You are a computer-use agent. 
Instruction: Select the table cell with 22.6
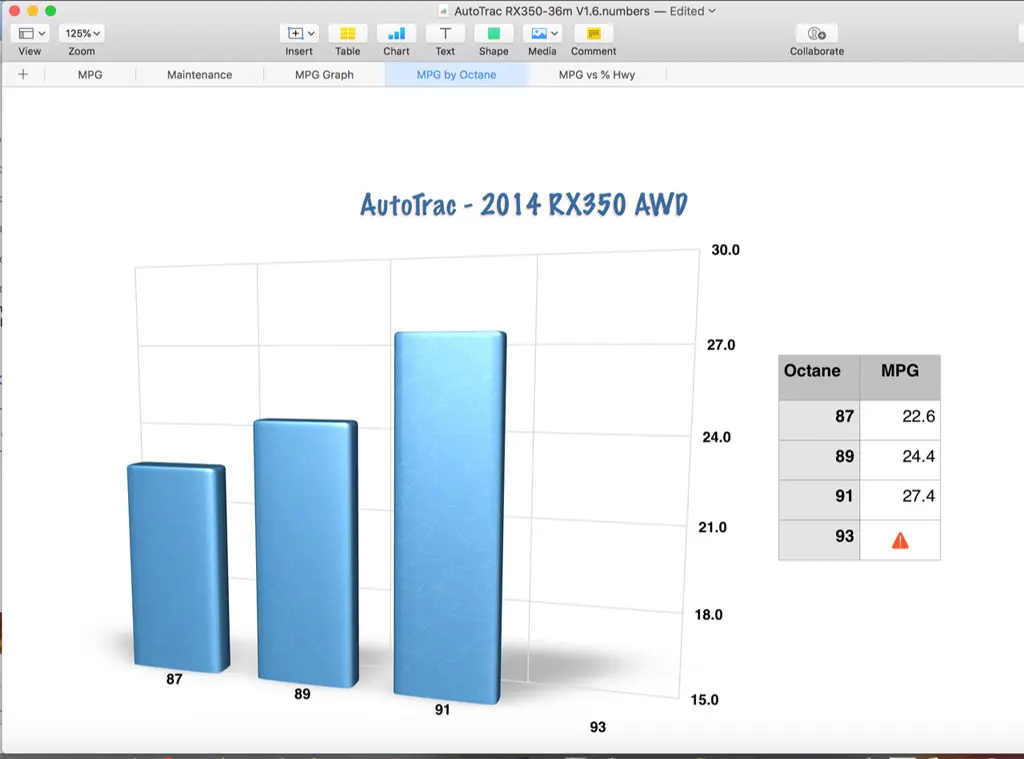(900, 419)
